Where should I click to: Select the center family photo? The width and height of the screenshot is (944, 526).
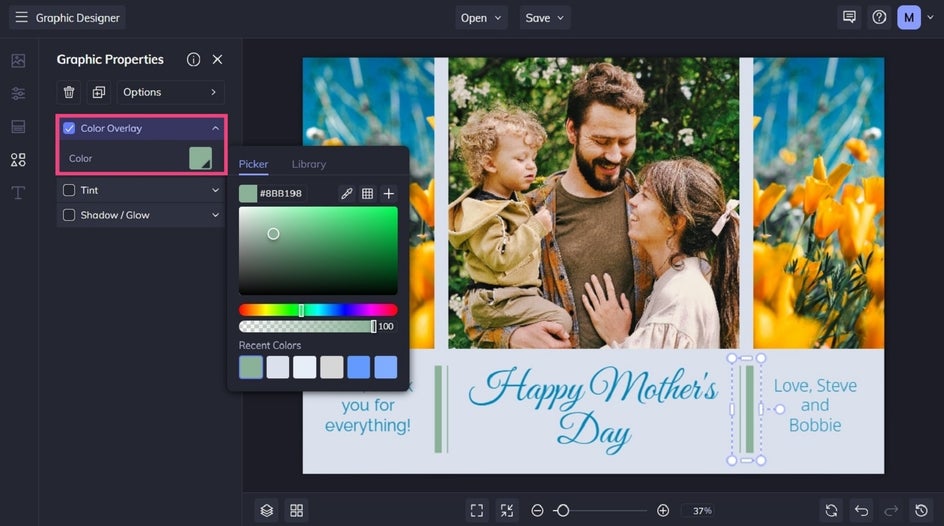point(594,203)
